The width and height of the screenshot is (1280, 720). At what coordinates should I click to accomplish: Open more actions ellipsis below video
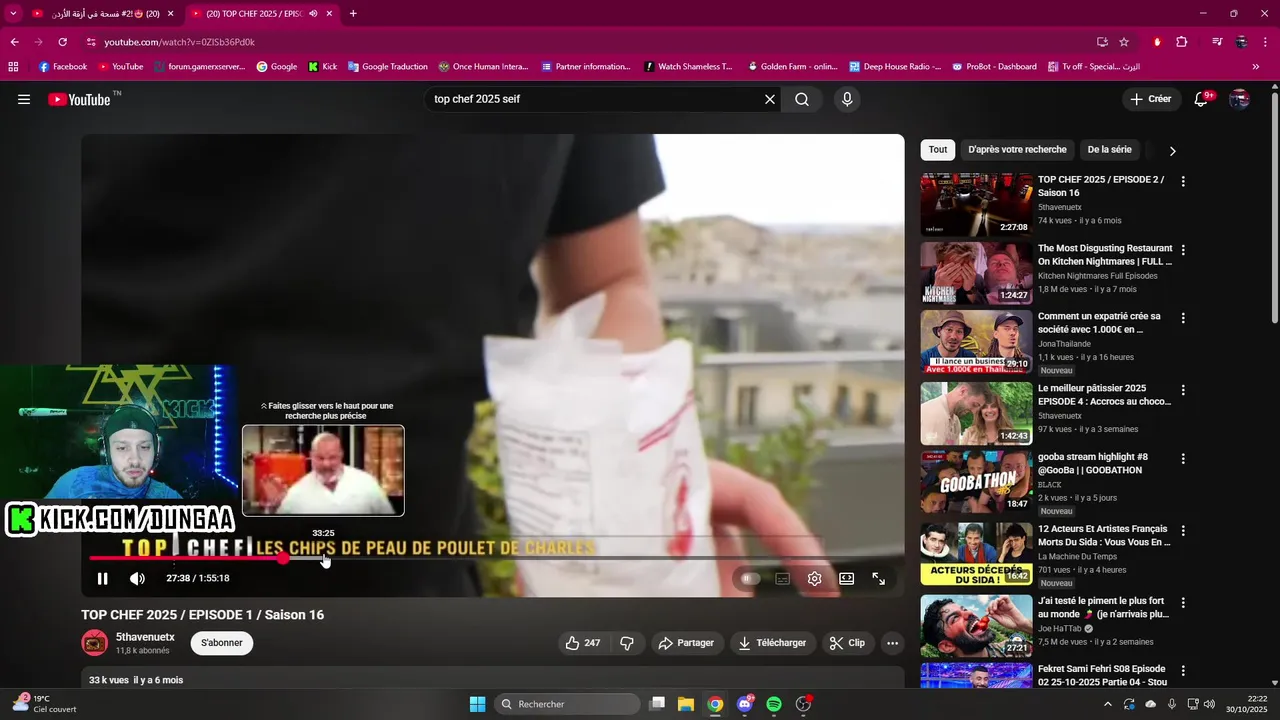(893, 643)
